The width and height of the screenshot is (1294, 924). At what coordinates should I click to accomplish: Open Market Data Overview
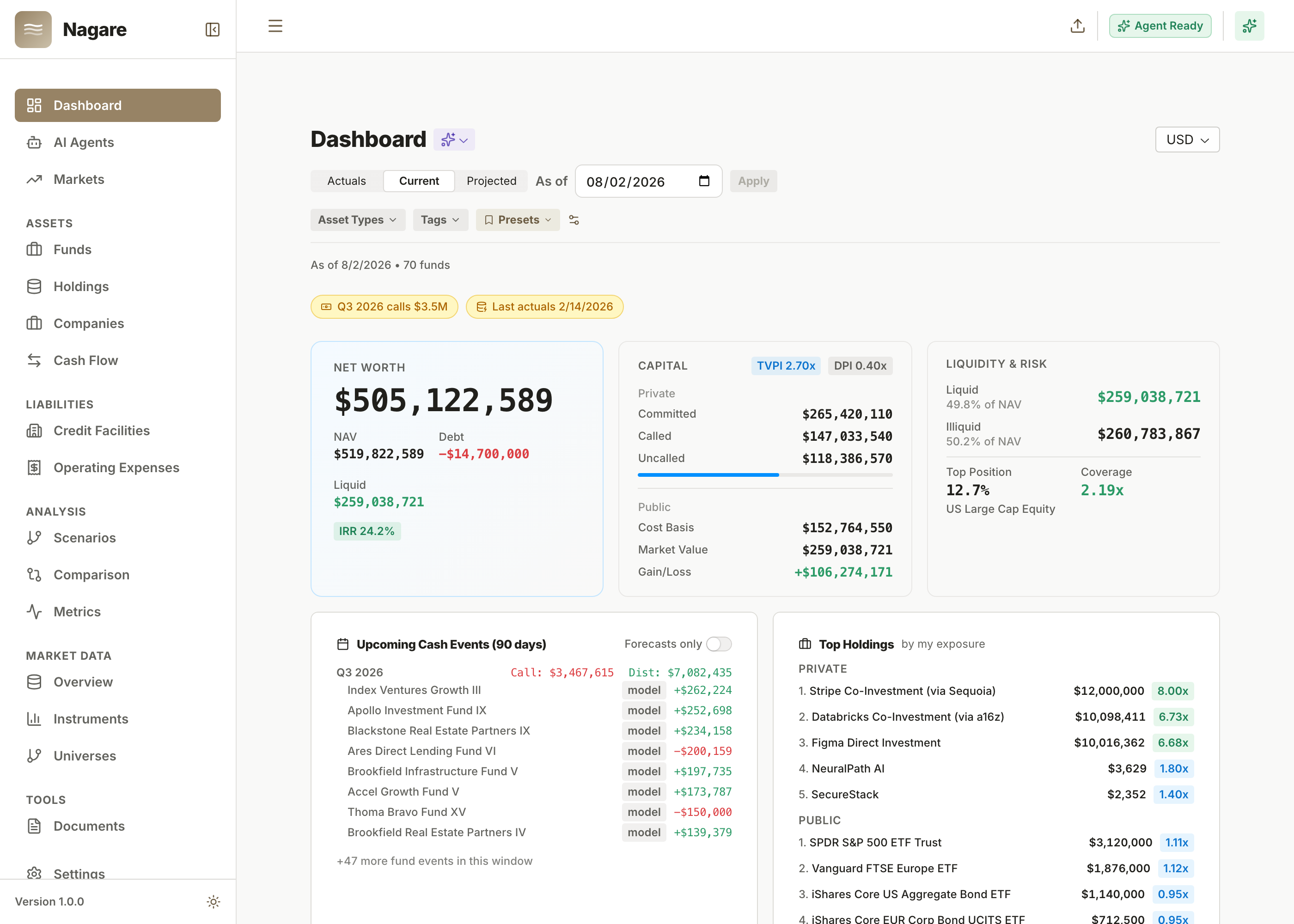[118, 681]
